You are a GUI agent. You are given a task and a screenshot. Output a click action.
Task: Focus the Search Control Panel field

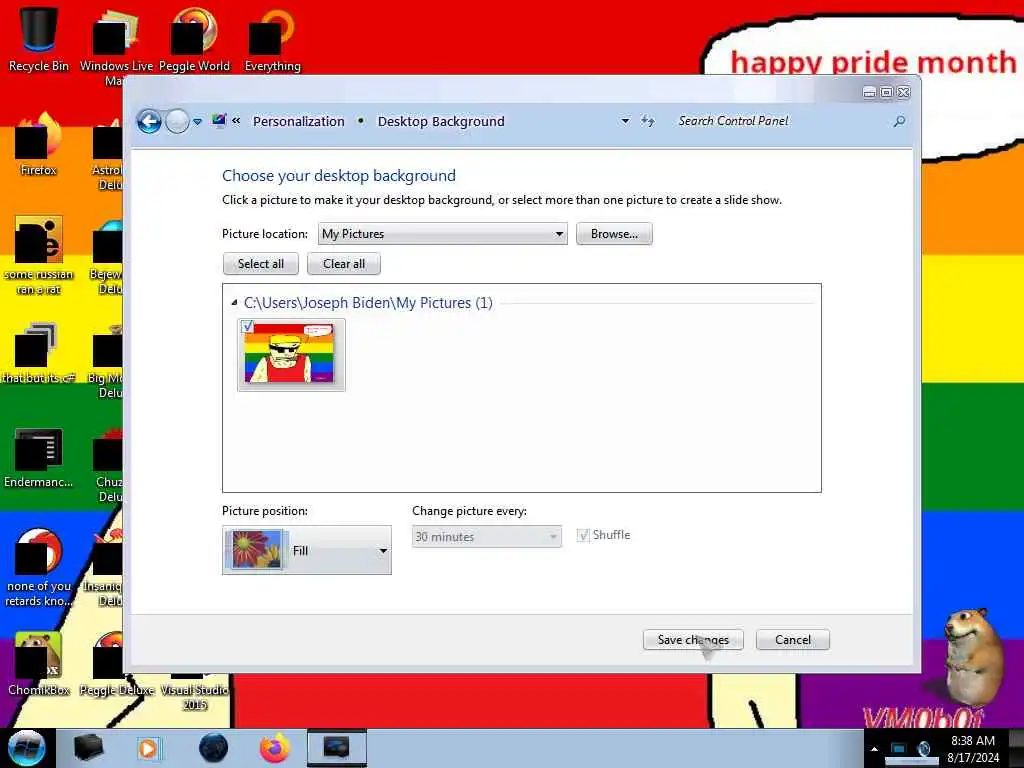[782, 121]
